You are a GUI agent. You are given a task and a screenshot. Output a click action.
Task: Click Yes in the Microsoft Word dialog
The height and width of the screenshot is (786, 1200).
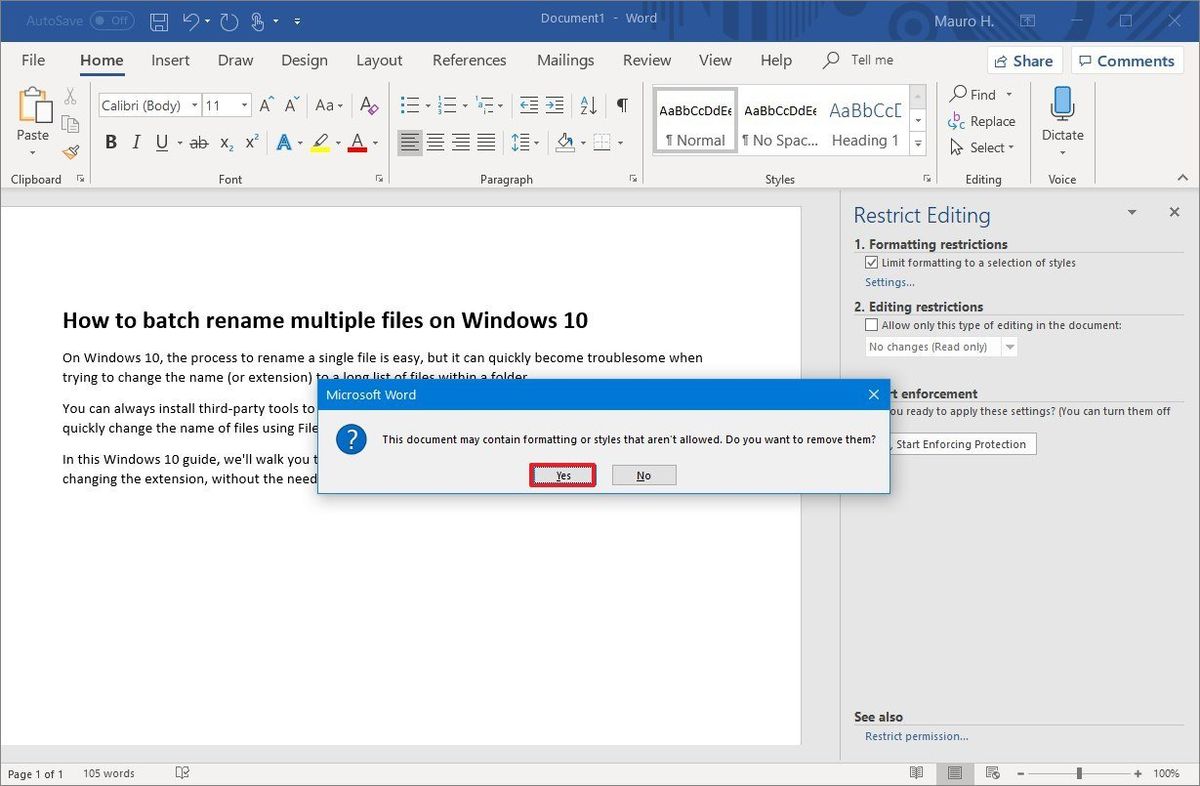click(x=562, y=475)
